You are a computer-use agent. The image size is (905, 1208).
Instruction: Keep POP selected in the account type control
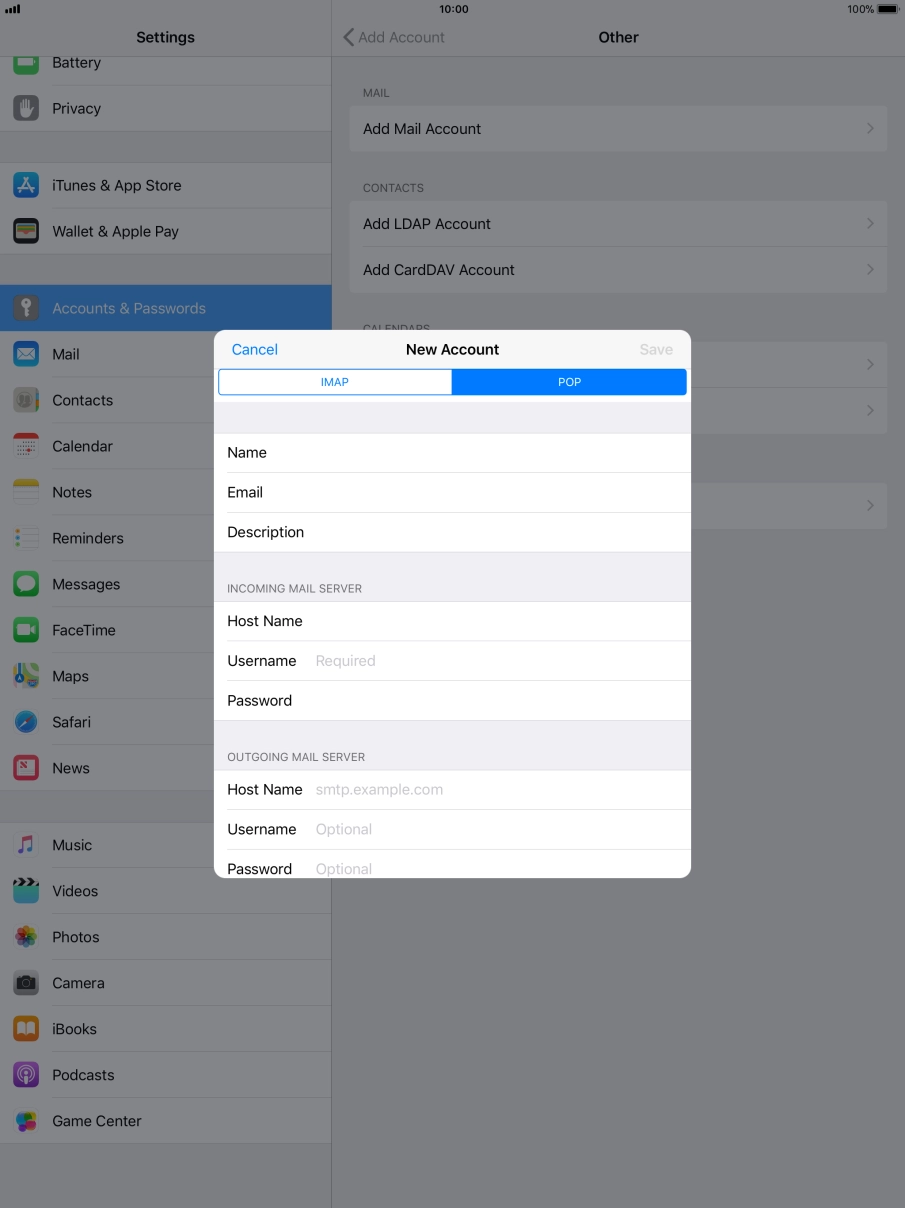click(x=569, y=381)
